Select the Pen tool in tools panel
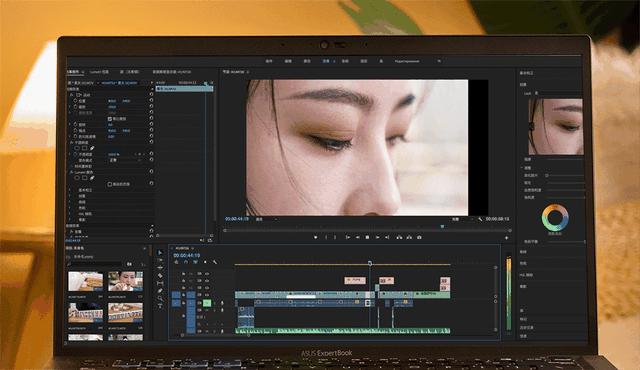The width and height of the screenshot is (640, 370). point(160,291)
